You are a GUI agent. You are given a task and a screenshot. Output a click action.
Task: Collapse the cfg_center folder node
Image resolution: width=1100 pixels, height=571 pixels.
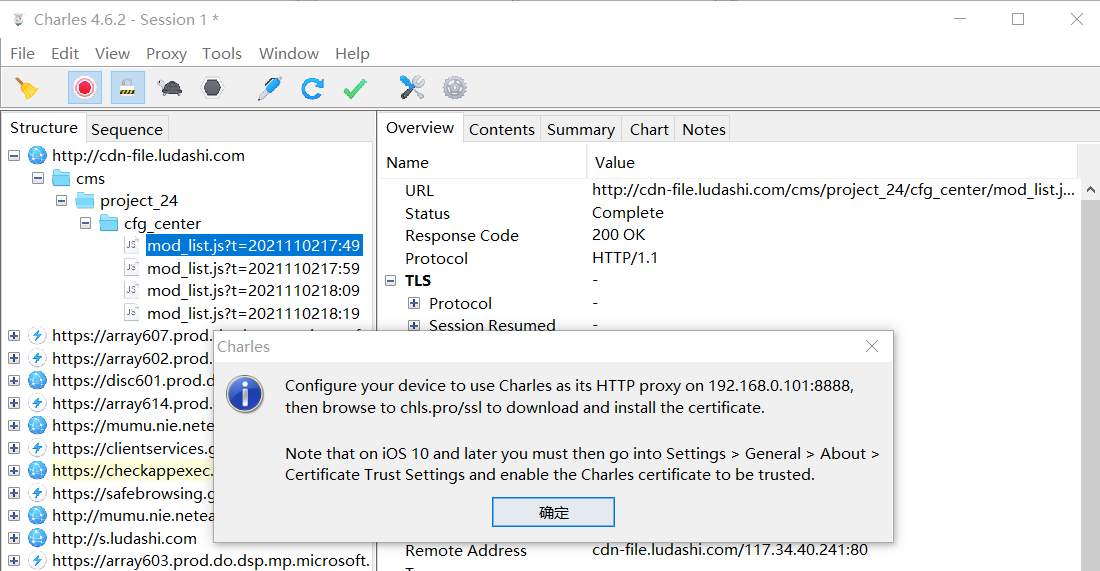[86, 224]
